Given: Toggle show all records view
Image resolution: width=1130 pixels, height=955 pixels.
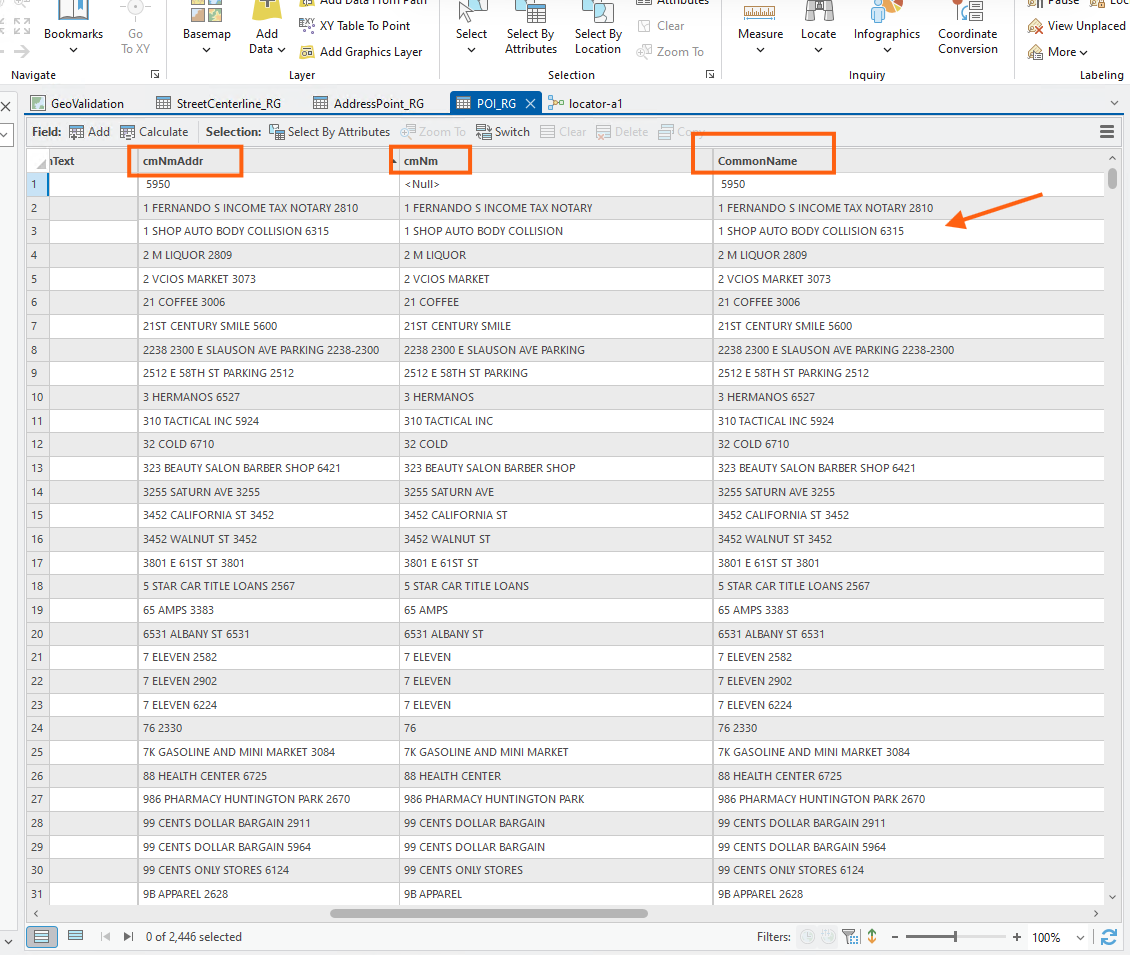Looking at the screenshot, I should (x=41, y=937).
